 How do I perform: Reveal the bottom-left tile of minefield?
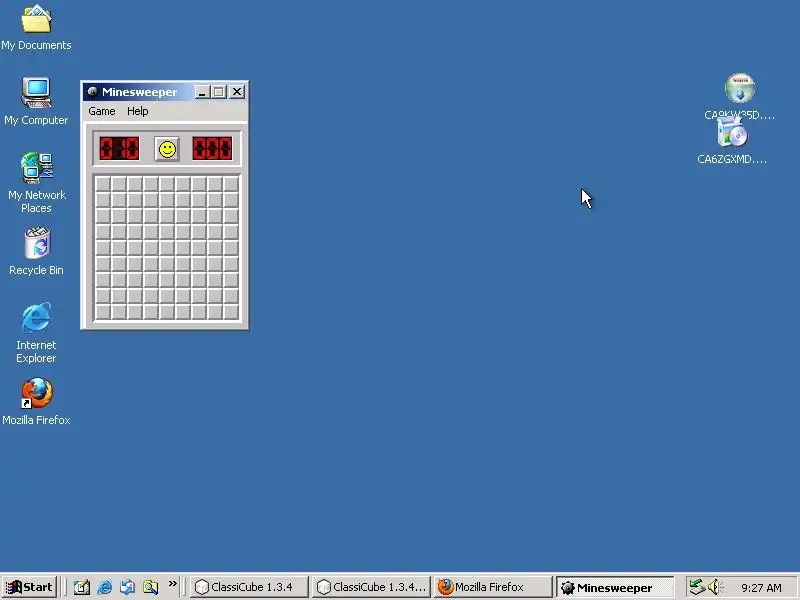pos(103,312)
